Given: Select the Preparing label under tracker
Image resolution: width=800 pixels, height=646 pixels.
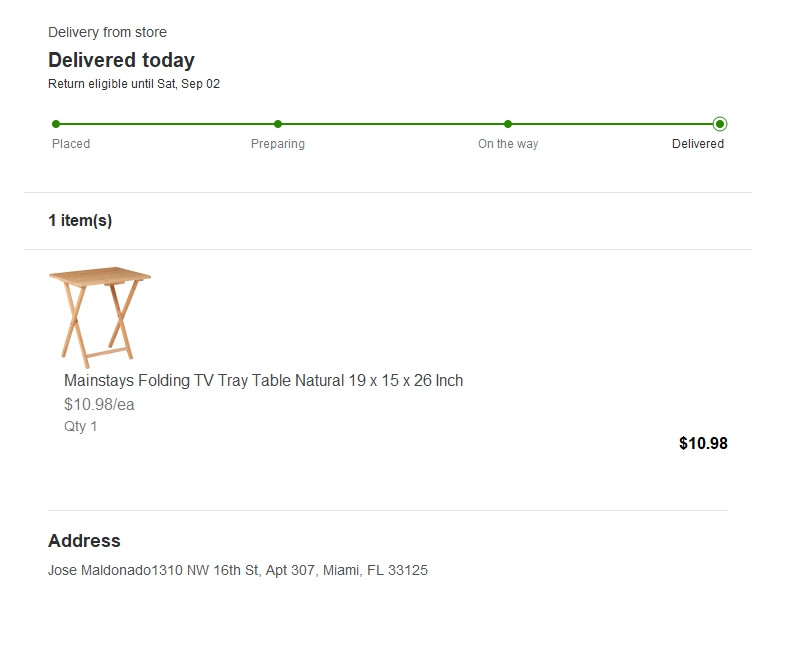Looking at the screenshot, I should [278, 144].
